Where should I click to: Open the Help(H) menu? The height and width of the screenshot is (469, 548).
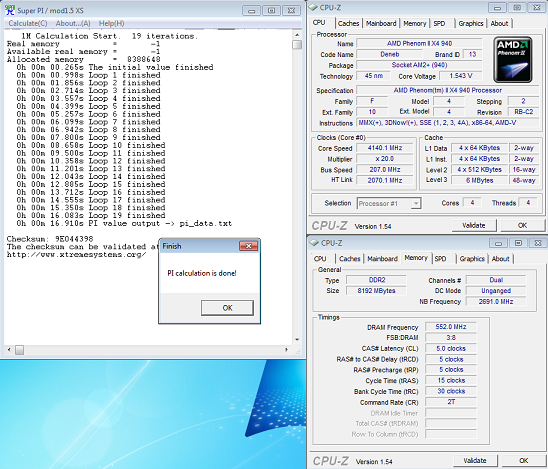pyautogui.click(x=111, y=23)
